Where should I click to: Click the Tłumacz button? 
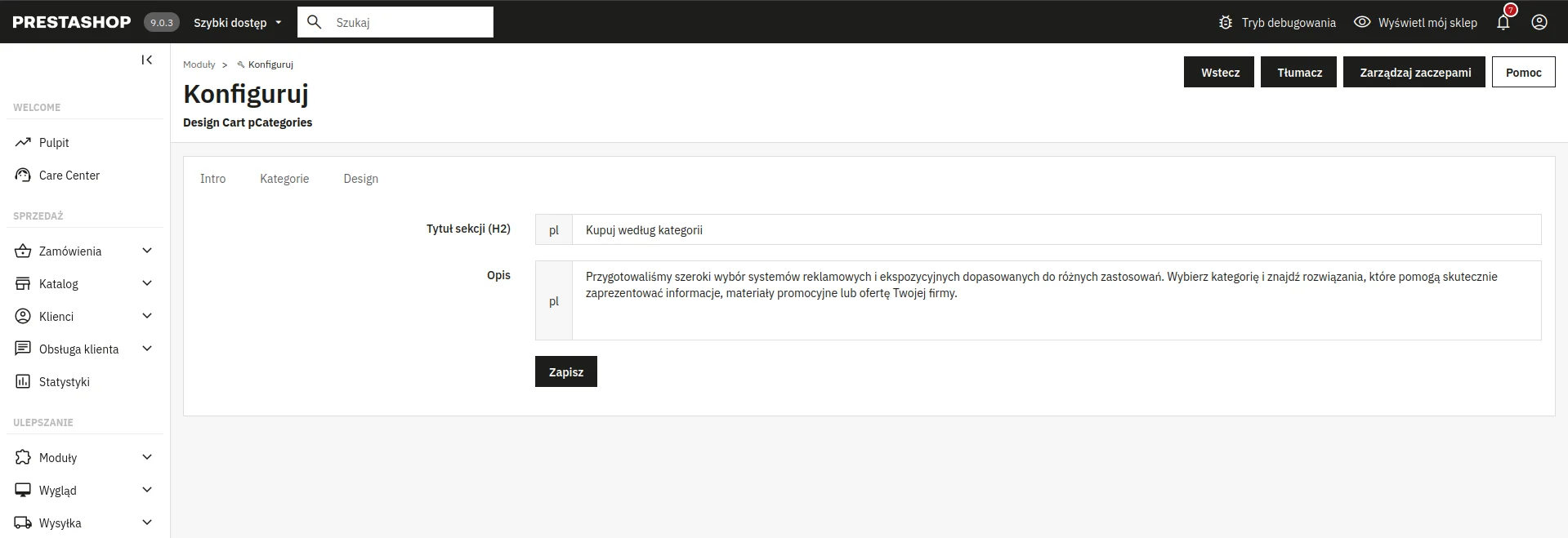[1298, 72]
